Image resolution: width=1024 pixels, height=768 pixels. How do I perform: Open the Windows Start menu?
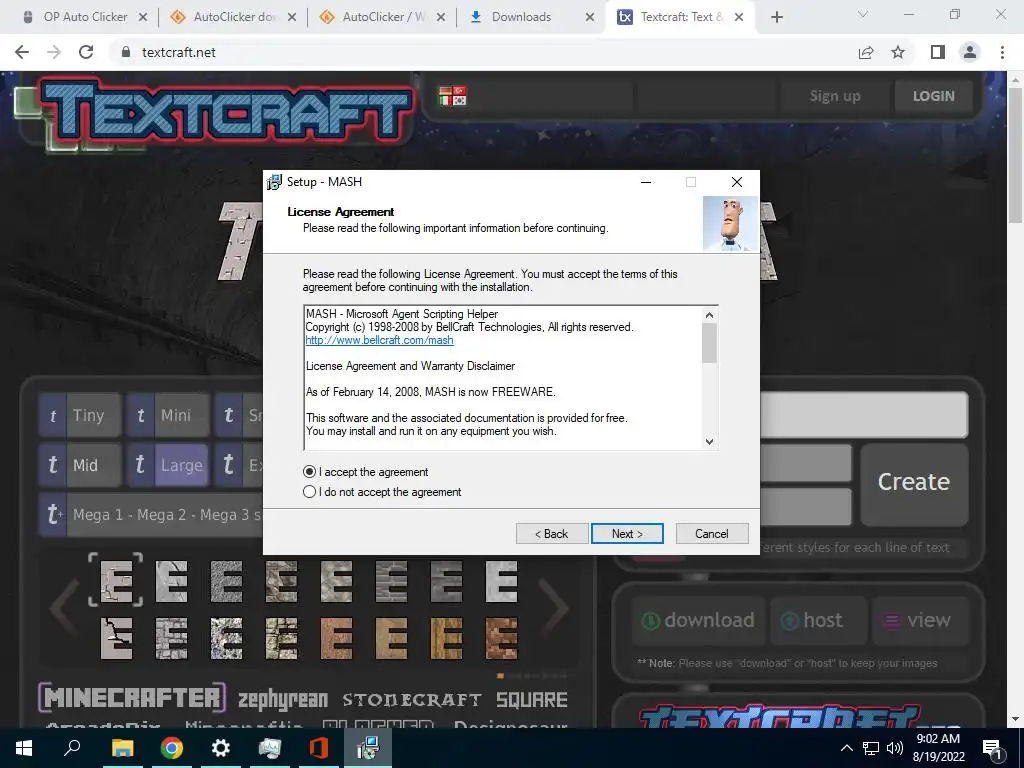click(24, 748)
